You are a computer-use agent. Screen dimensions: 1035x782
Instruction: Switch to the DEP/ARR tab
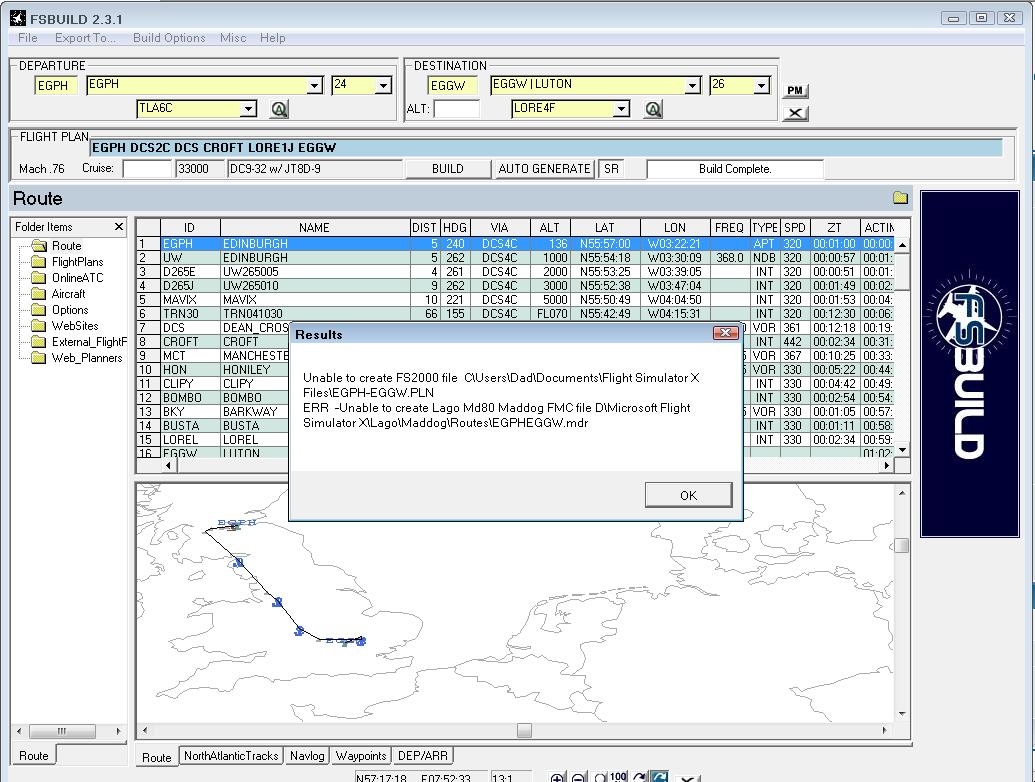(423, 756)
